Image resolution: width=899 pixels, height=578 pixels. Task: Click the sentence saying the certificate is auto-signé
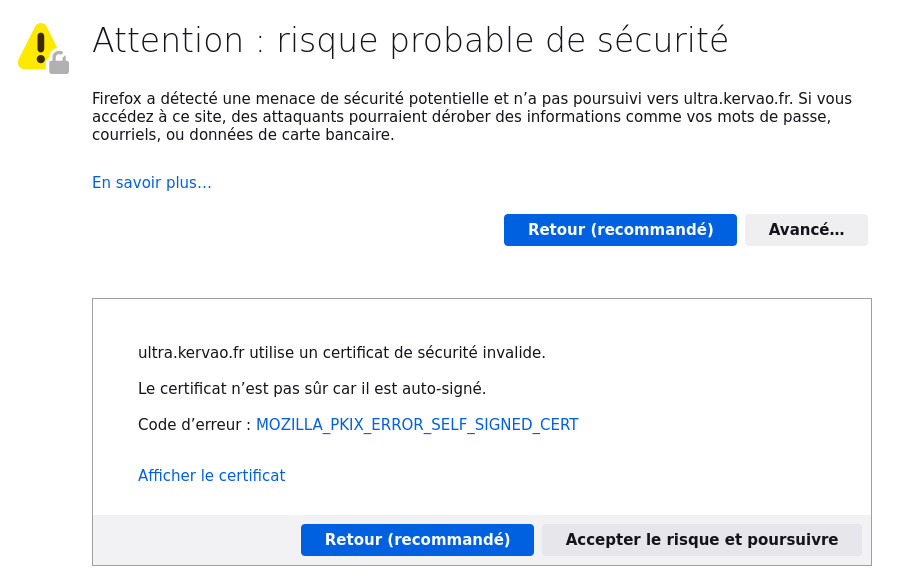312,388
